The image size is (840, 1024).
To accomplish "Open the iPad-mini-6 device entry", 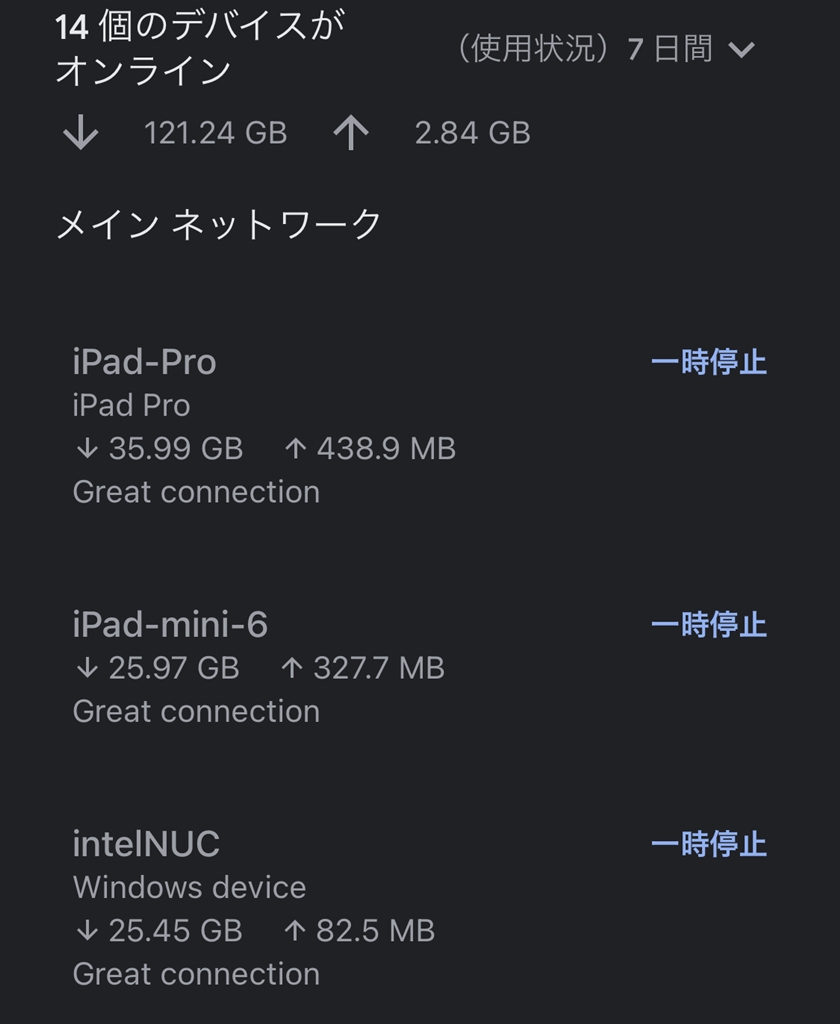I will pyautogui.click(x=170, y=625).
